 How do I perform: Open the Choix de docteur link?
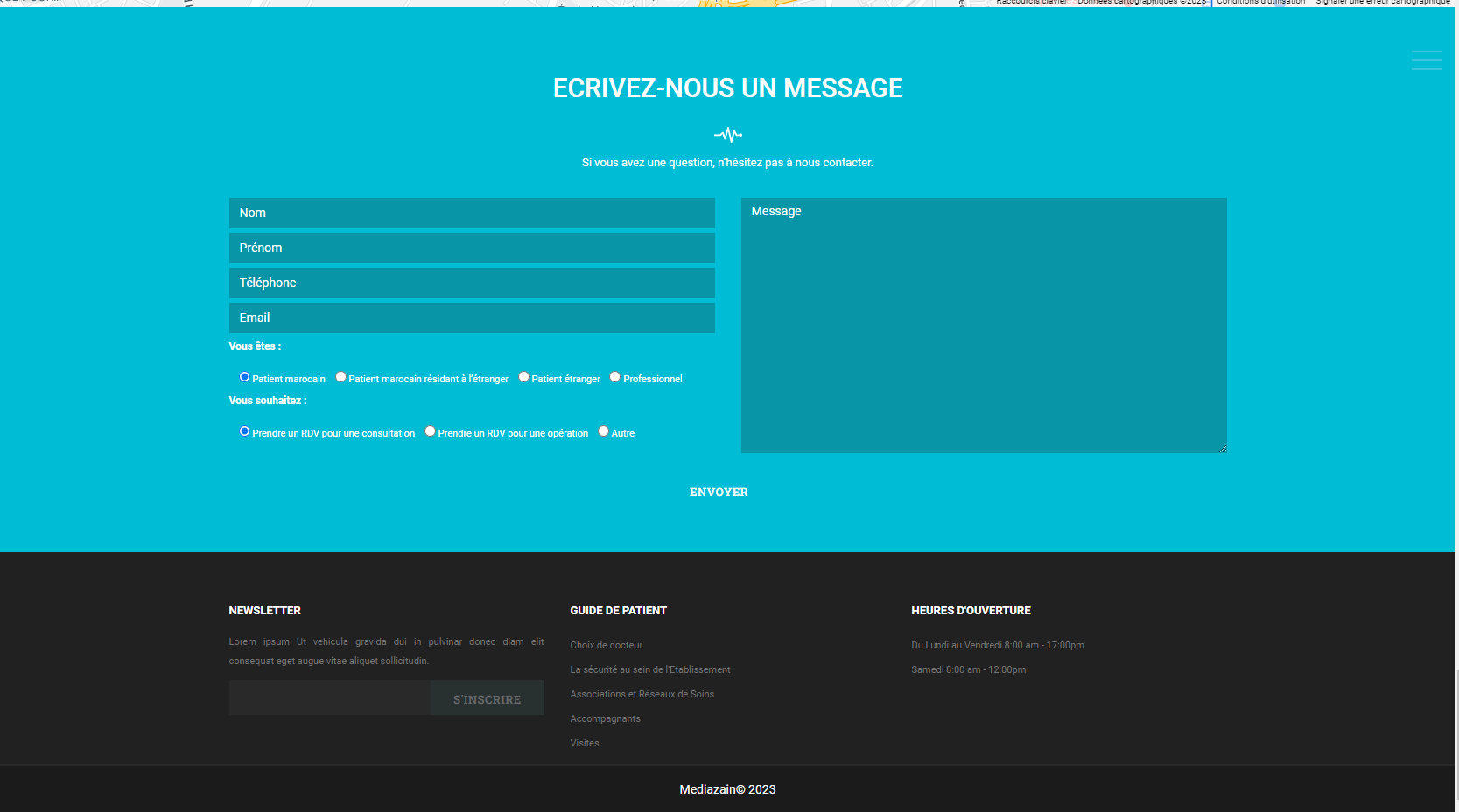click(x=606, y=645)
